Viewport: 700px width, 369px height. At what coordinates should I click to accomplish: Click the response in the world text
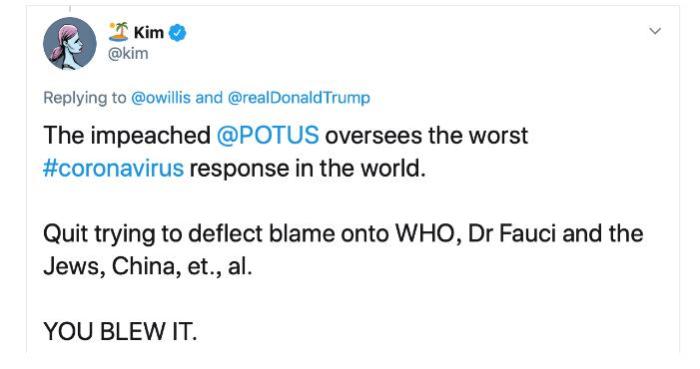pyautogui.click(x=308, y=169)
